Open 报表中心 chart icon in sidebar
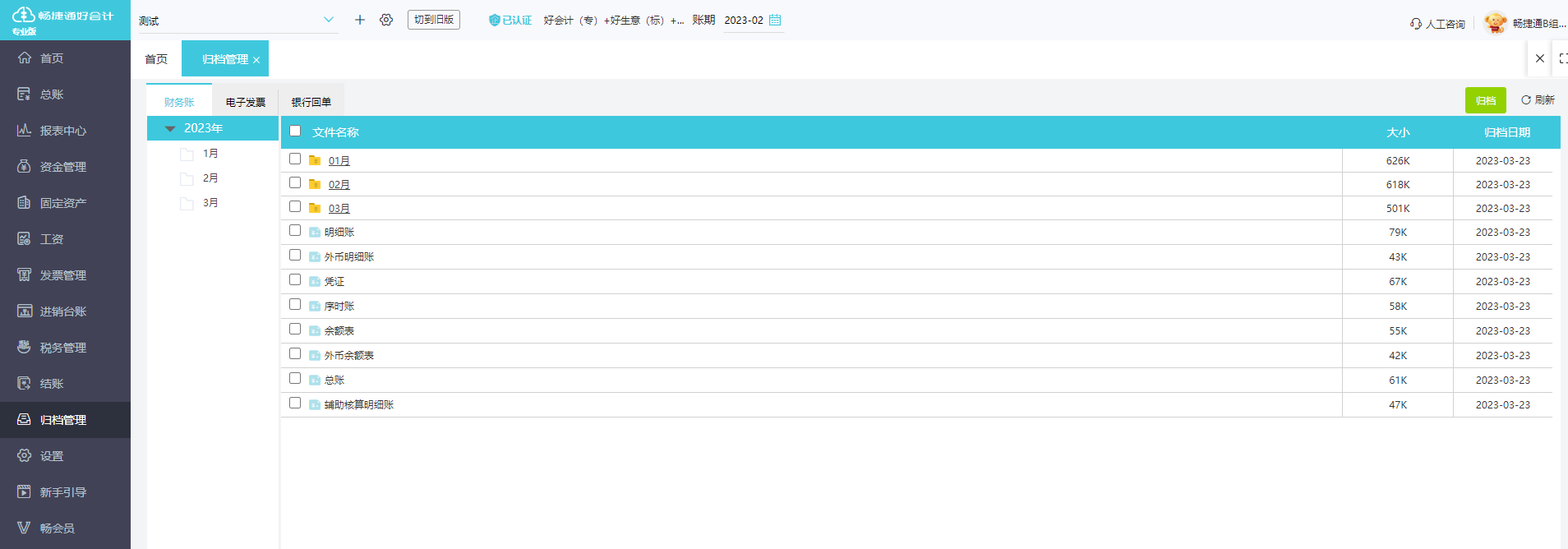The image size is (1568, 549). 24,131
